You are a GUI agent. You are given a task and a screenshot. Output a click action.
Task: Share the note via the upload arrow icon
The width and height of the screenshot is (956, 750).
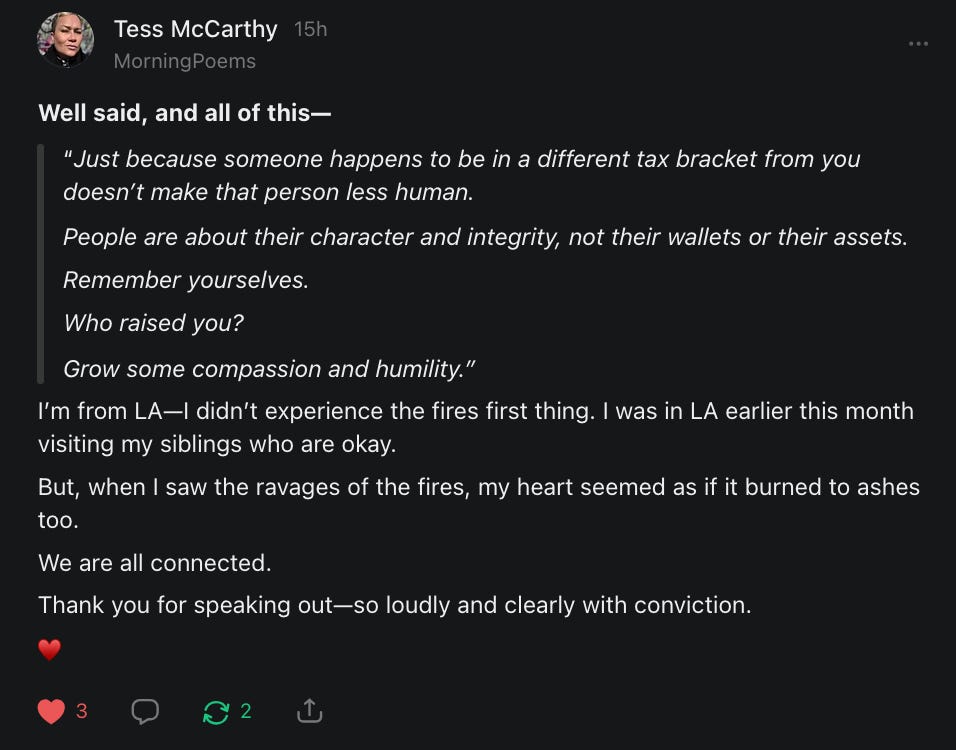pos(310,711)
